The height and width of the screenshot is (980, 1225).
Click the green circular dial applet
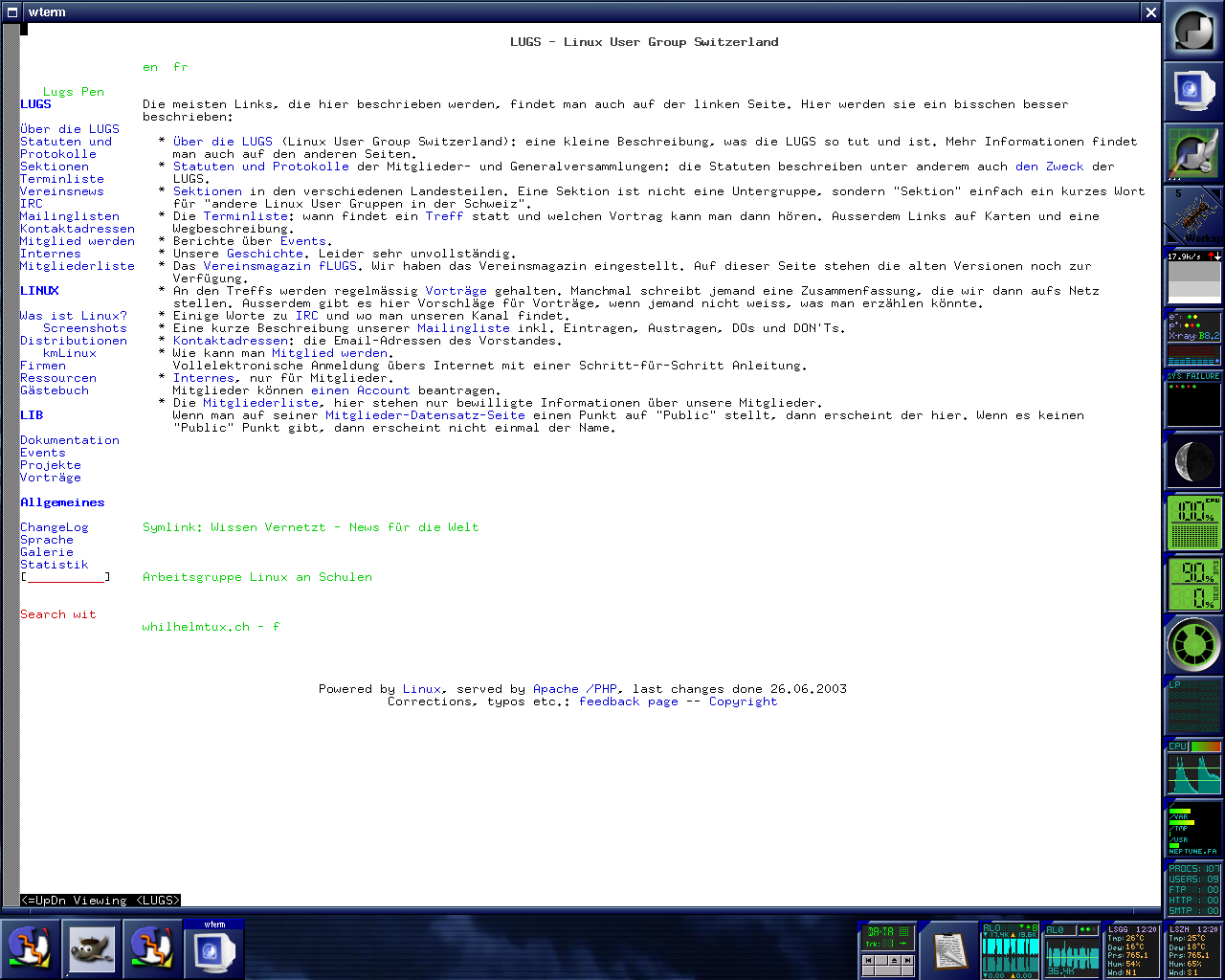pos(1193,645)
